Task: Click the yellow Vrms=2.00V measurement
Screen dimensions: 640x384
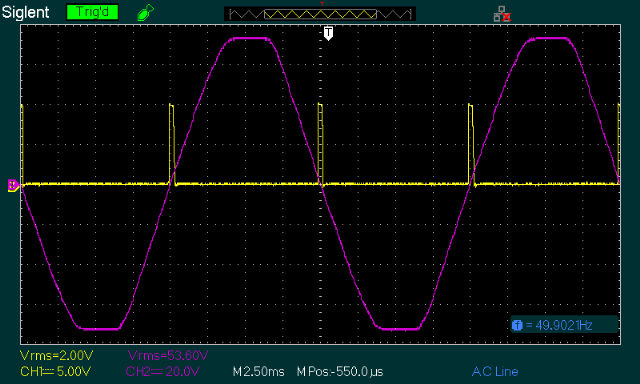Action: [57, 355]
